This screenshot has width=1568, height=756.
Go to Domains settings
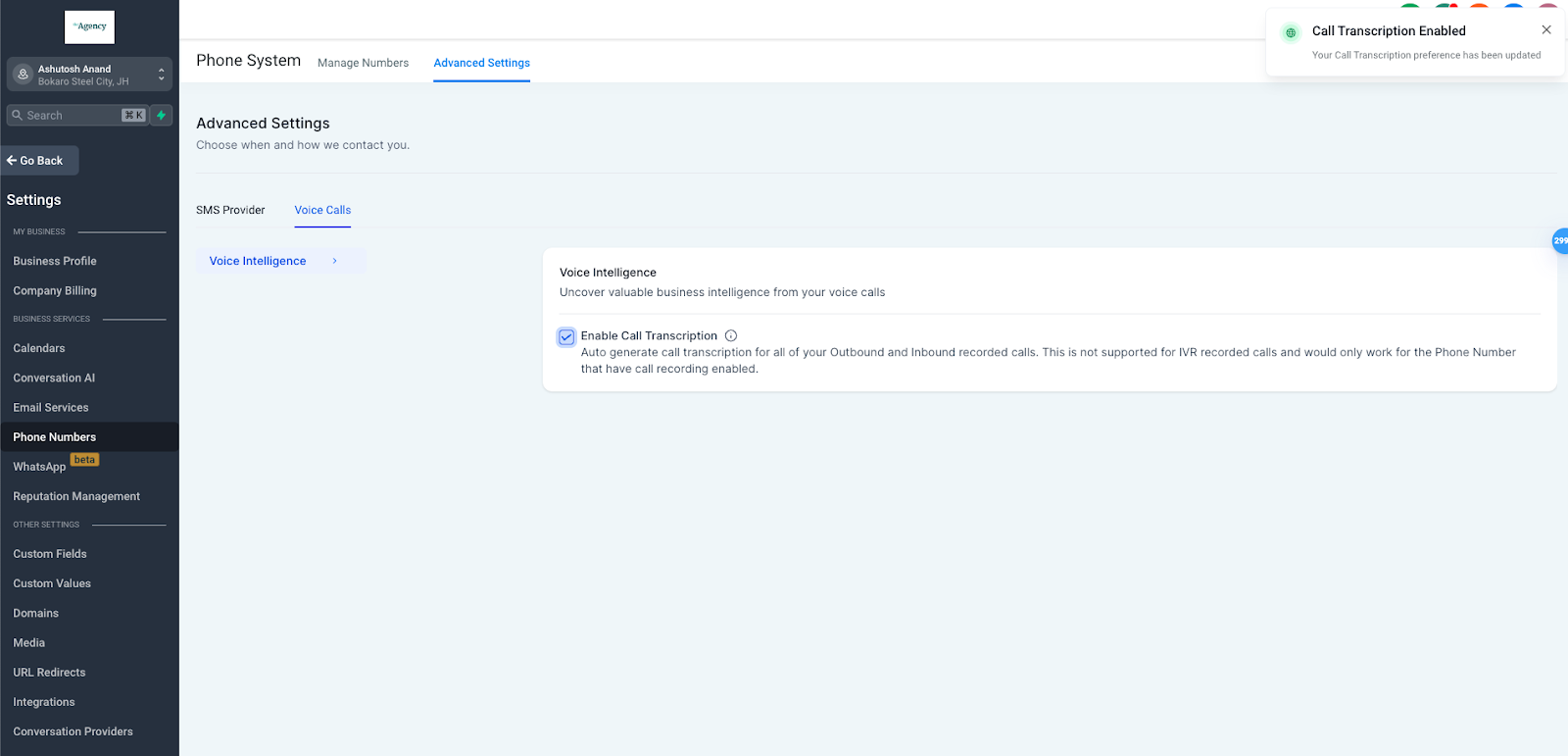point(36,613)
